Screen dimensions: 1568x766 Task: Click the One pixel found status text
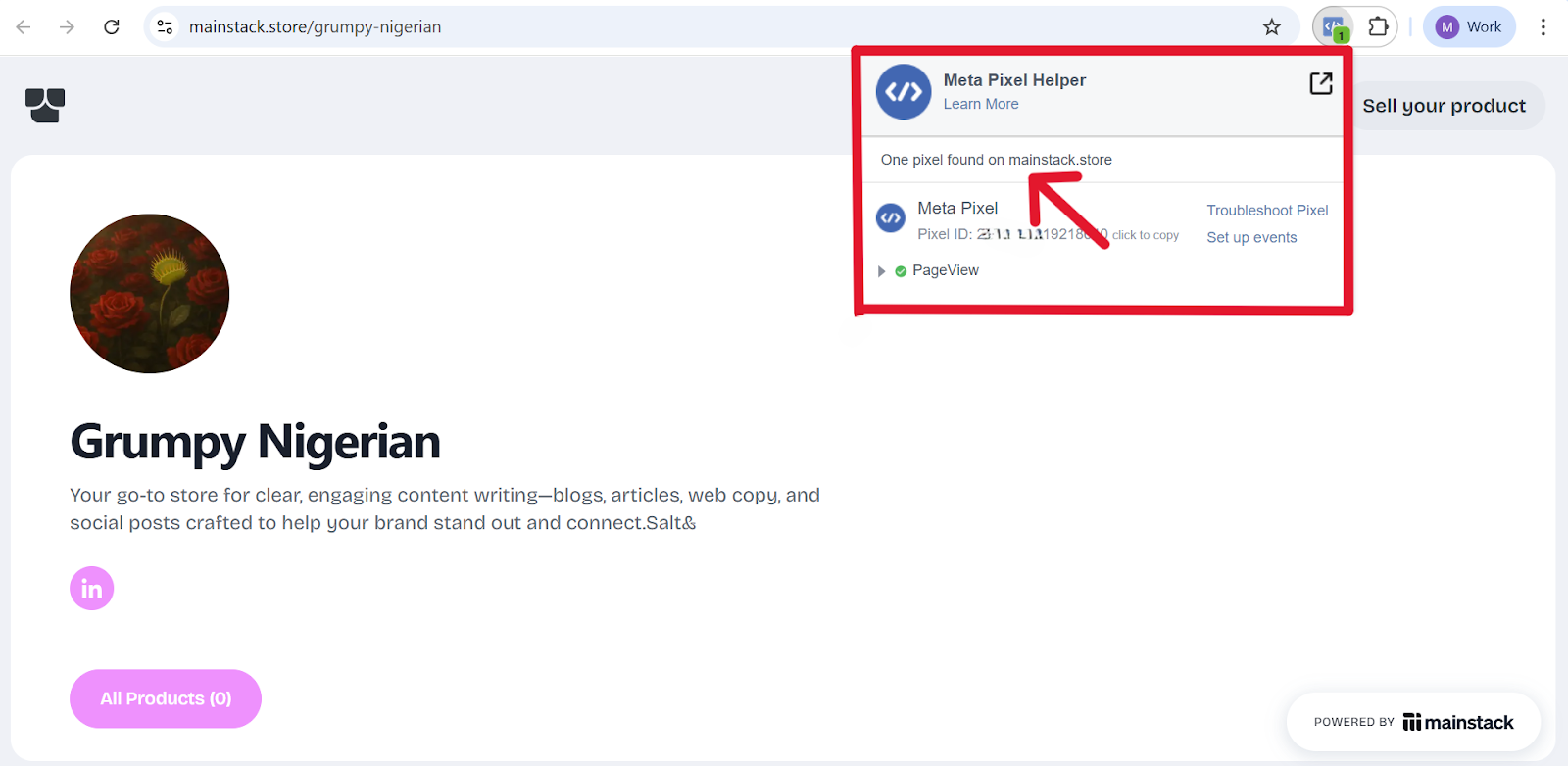[997, 160]
